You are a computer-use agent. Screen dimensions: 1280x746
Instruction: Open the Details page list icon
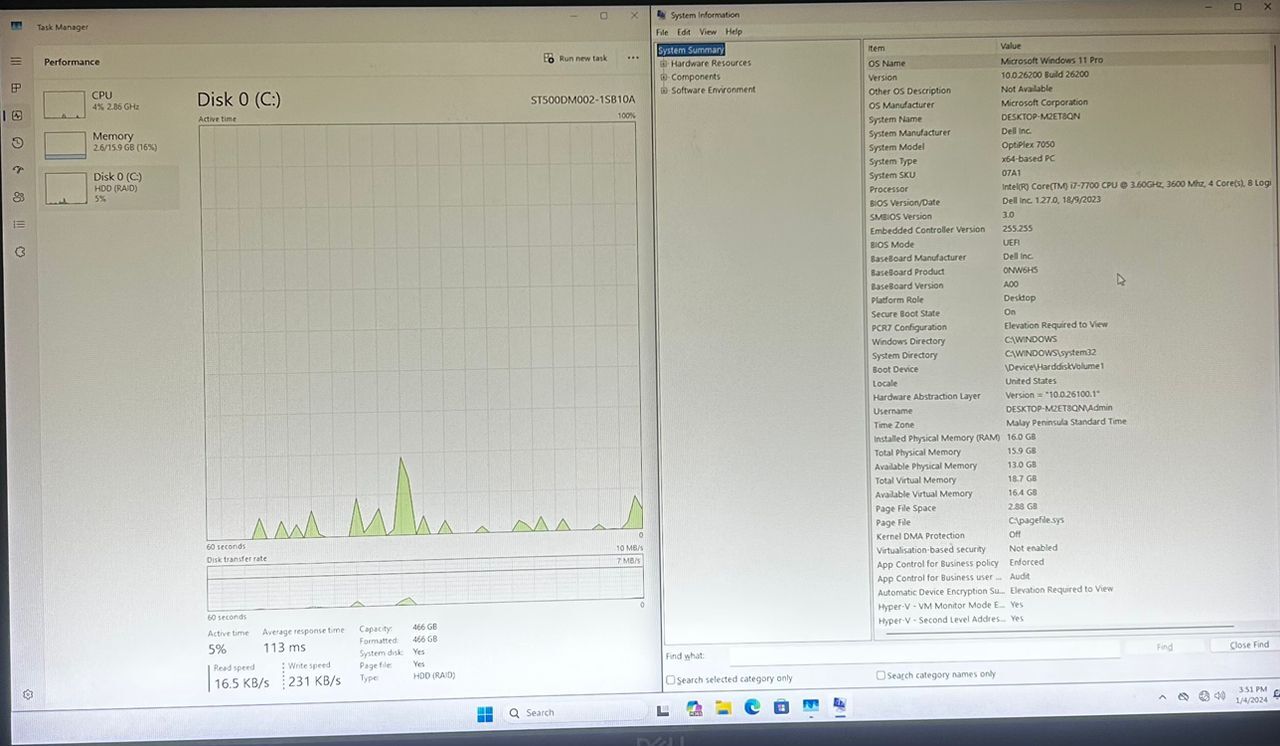click(x=18, y=224)
